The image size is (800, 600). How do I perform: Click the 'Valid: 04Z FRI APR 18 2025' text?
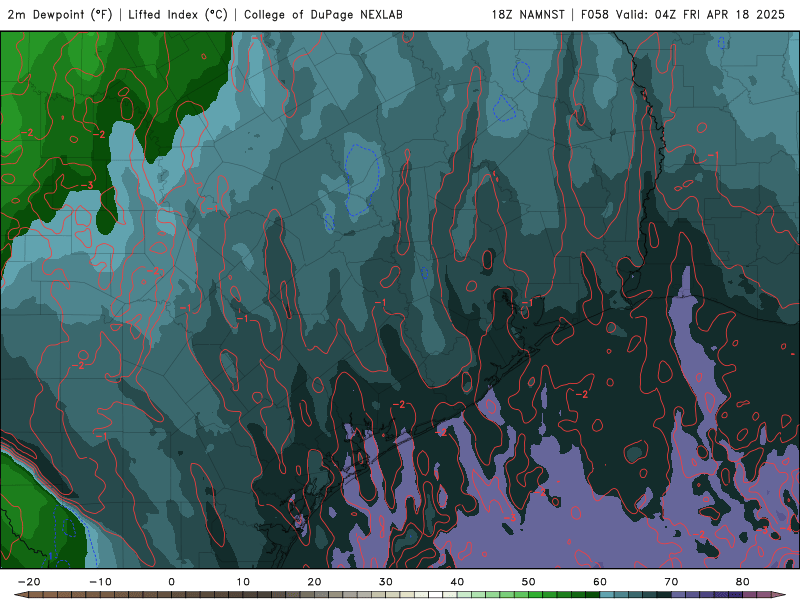[x=701, y=15]
